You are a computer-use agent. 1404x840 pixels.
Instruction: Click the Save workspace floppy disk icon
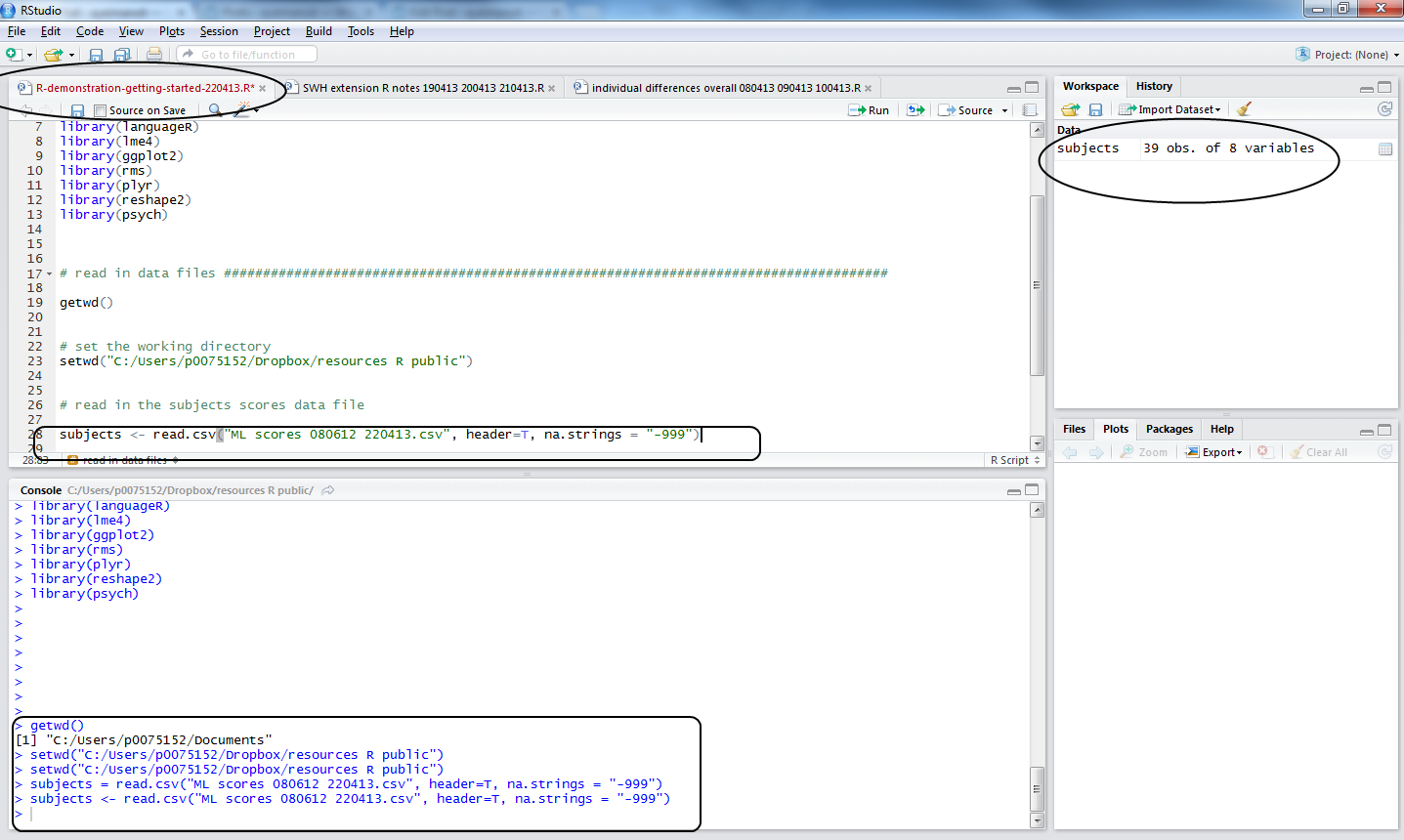[x=1095, y=109]
